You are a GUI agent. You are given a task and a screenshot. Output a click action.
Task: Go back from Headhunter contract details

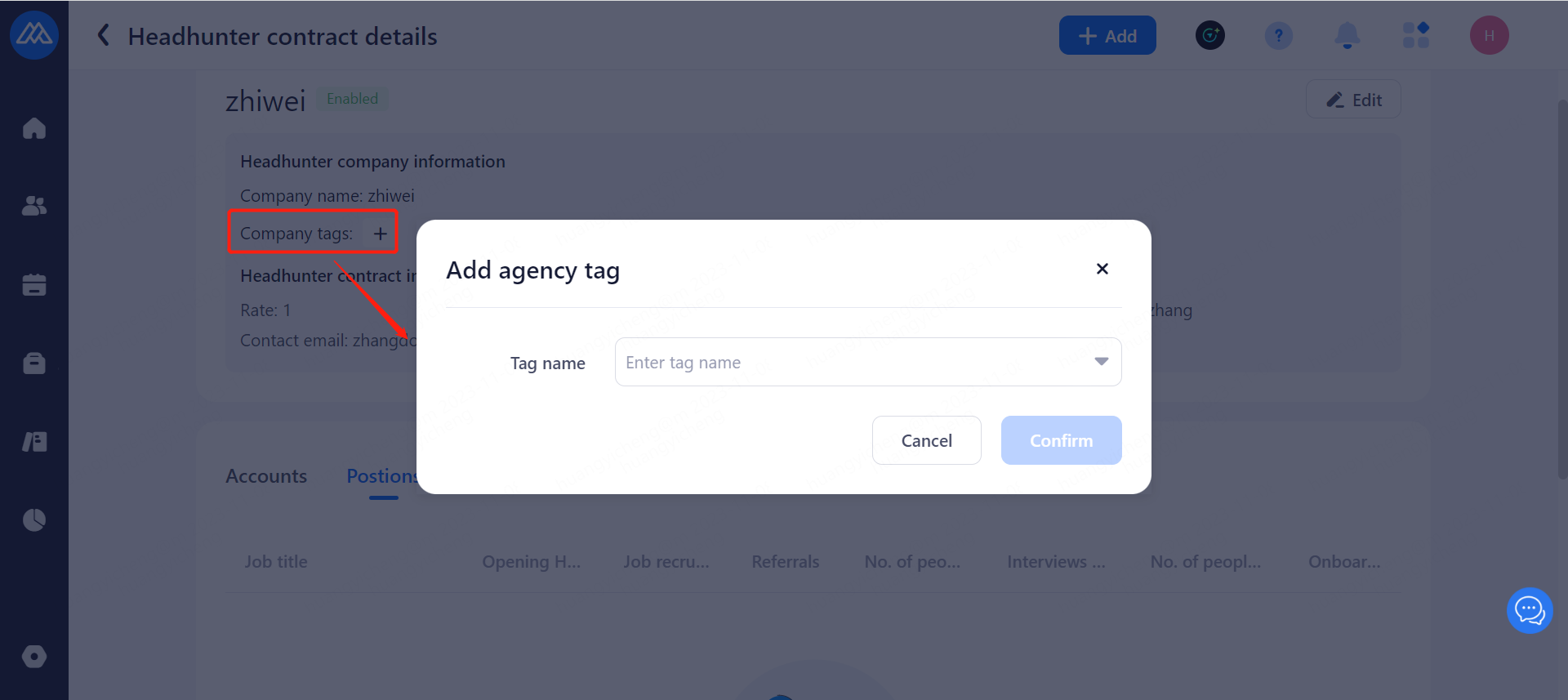(x=104, y=35)
